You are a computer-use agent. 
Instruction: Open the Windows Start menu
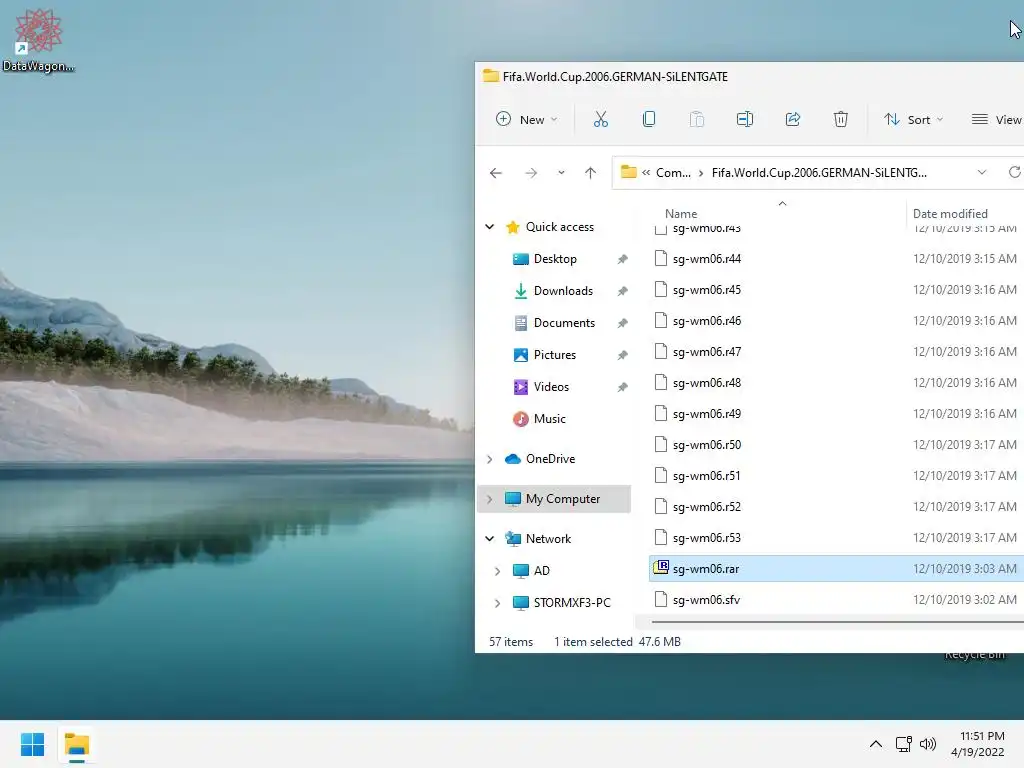click(32, 744)
